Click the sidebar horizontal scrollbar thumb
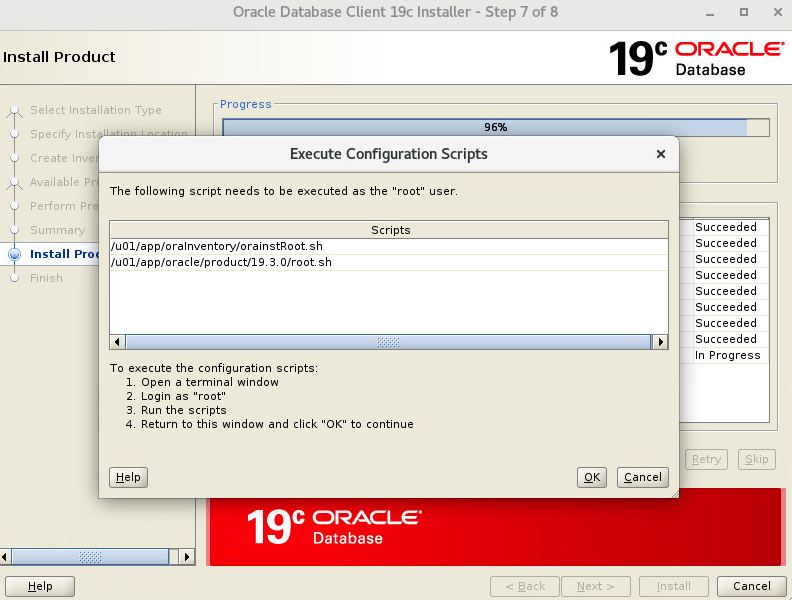Image resolution: width=792 pixels, height=600 pixels. pyautogui.click(x=90, y=557)
